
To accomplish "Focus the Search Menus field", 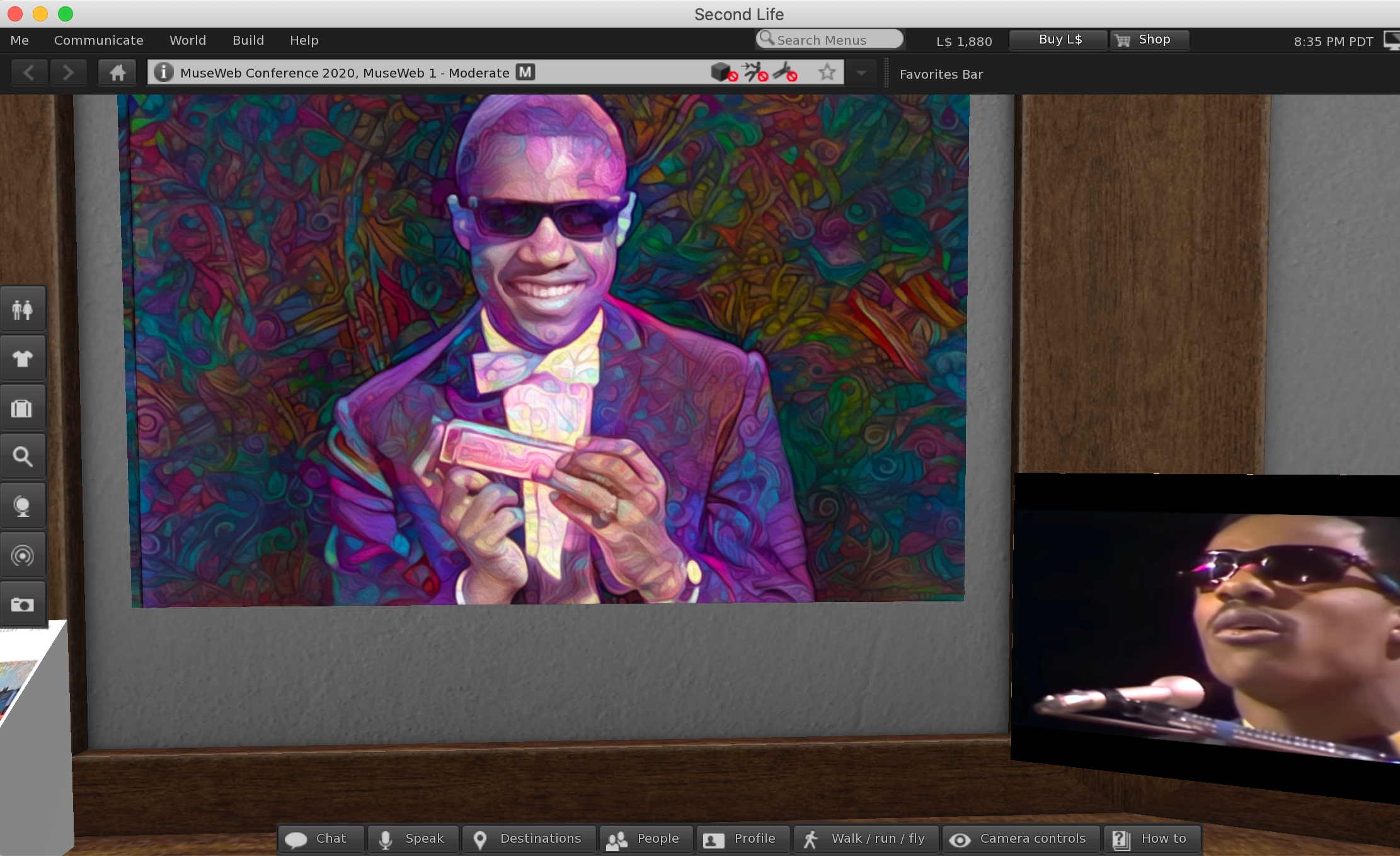I will point(830,40).
